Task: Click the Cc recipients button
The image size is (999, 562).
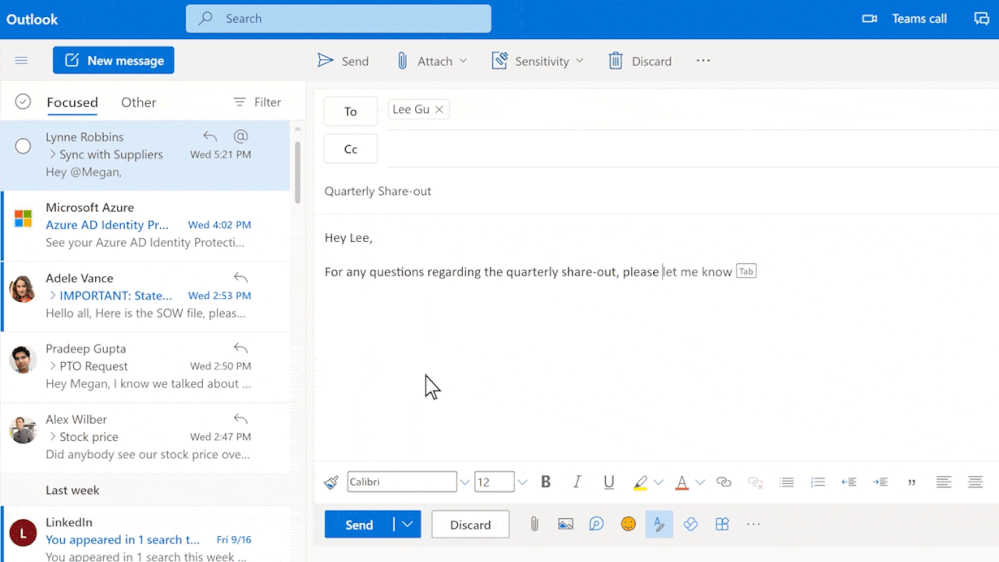Action: click(350, 149)
